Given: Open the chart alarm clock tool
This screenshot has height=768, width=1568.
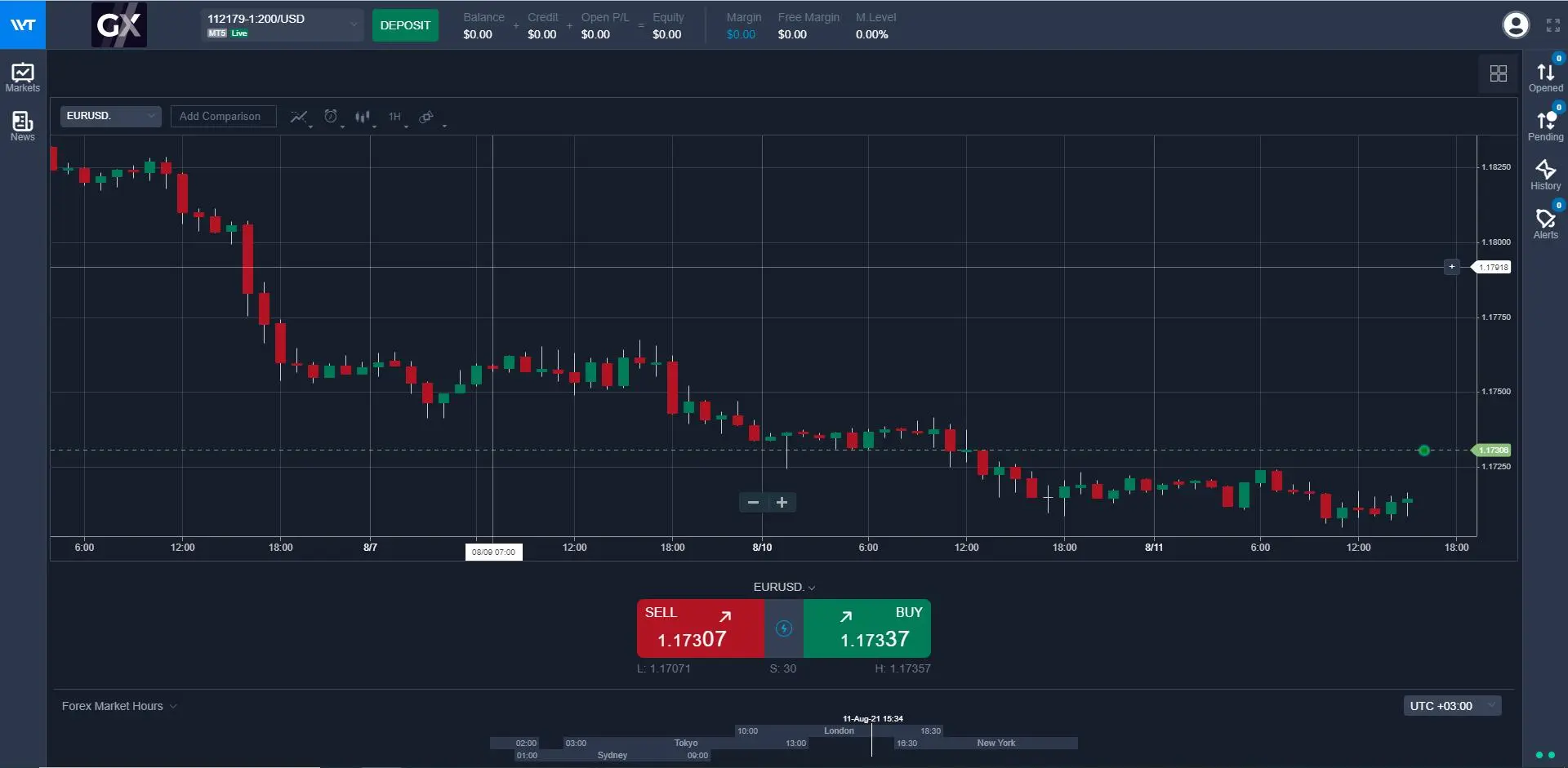Looking at the screenshot, I should click(332, 117).
